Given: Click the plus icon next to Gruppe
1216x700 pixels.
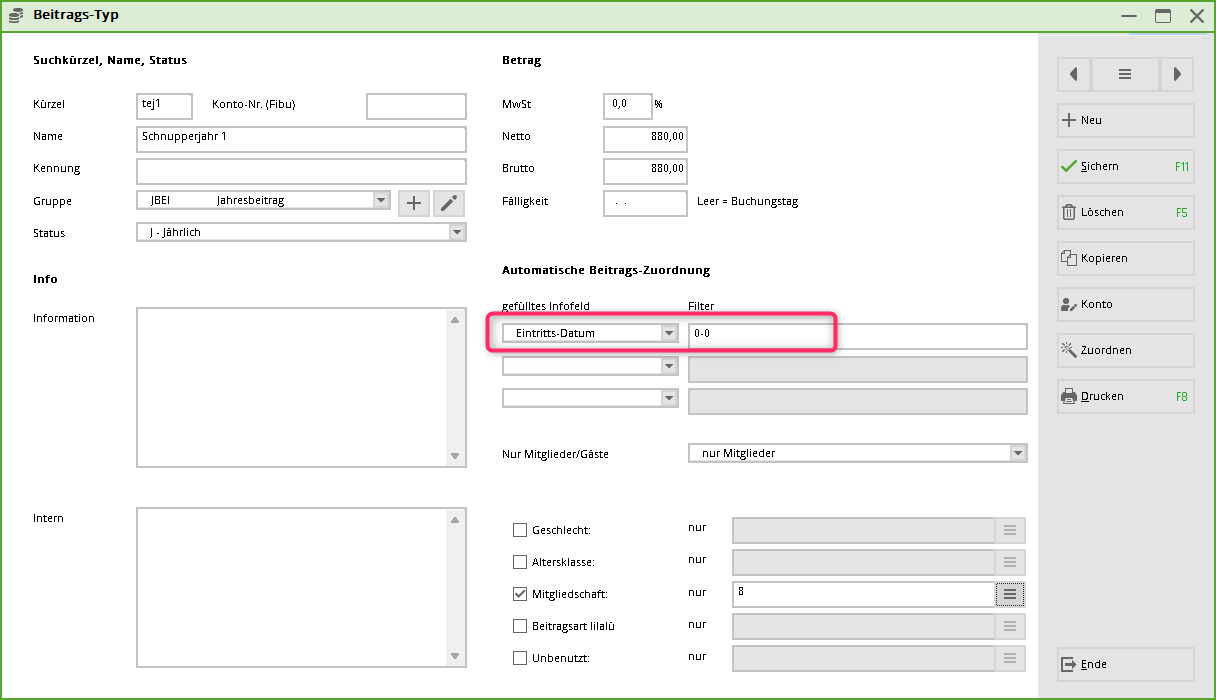Looking at the screenshot, I should (x=414, y=203).
